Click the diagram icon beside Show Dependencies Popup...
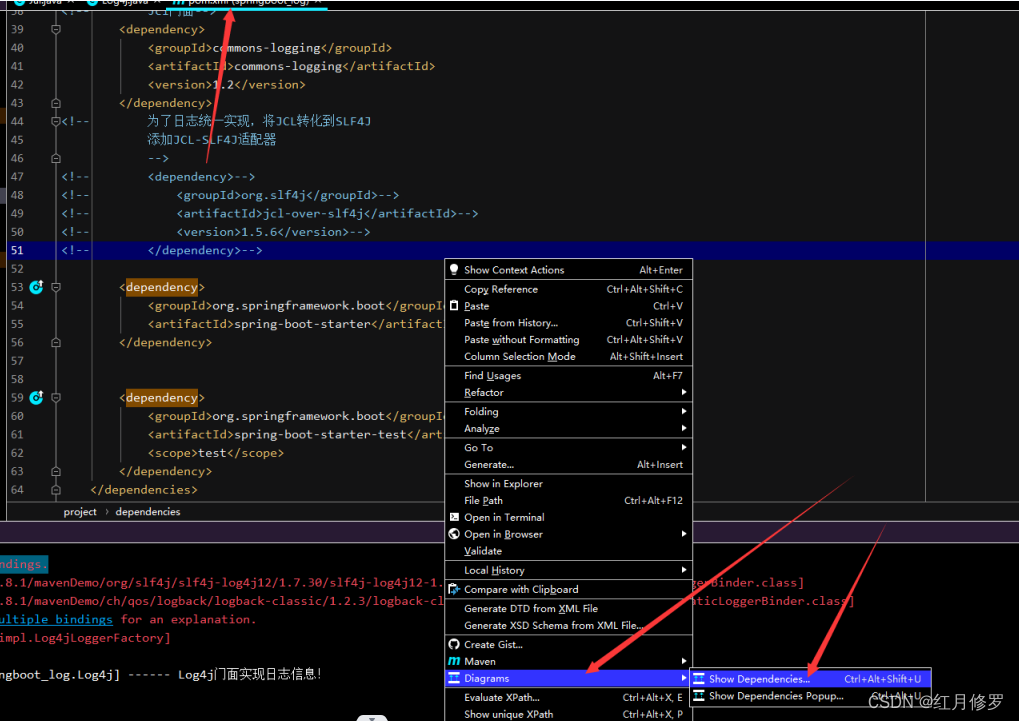Screen dimensions: 1019x721 (x=699, y=696)
